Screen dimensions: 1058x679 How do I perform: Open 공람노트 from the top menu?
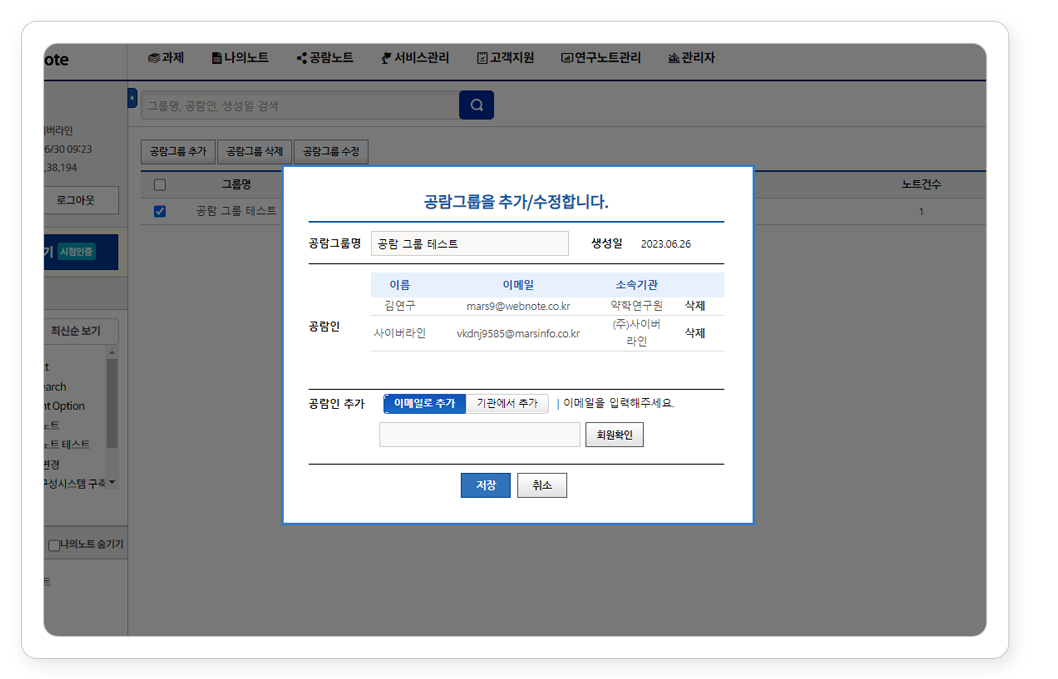tap(325, 58)
